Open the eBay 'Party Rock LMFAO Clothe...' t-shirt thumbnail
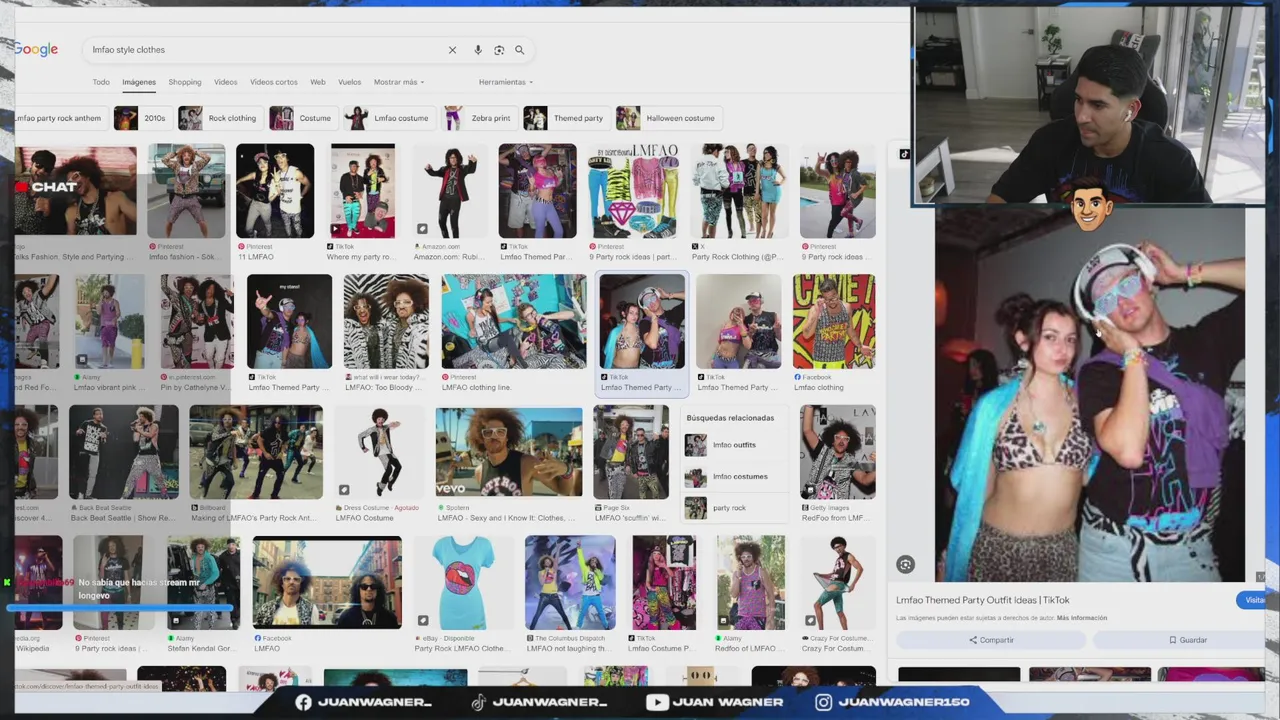 [463, 583]
